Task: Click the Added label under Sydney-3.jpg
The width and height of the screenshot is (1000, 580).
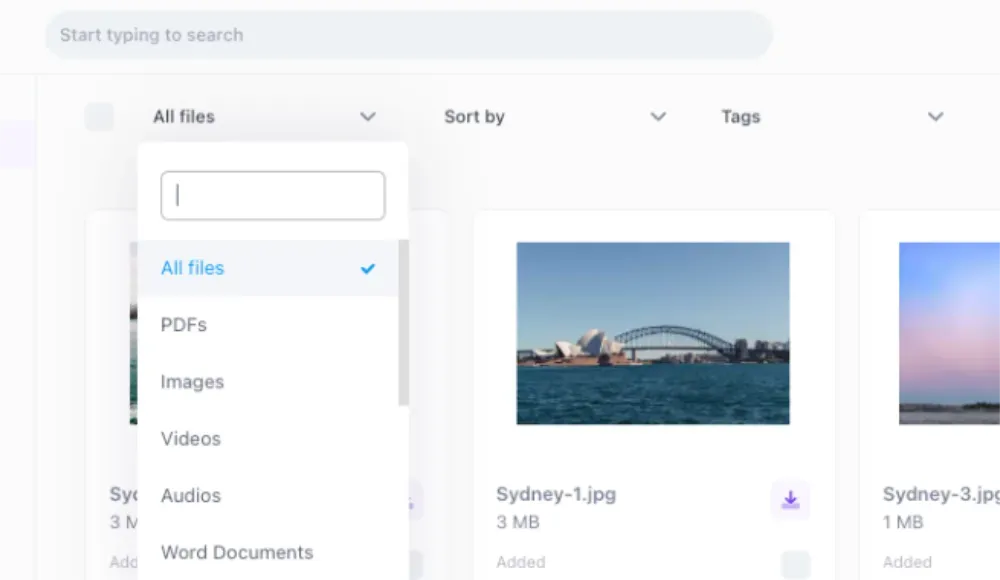Action: 908,562
